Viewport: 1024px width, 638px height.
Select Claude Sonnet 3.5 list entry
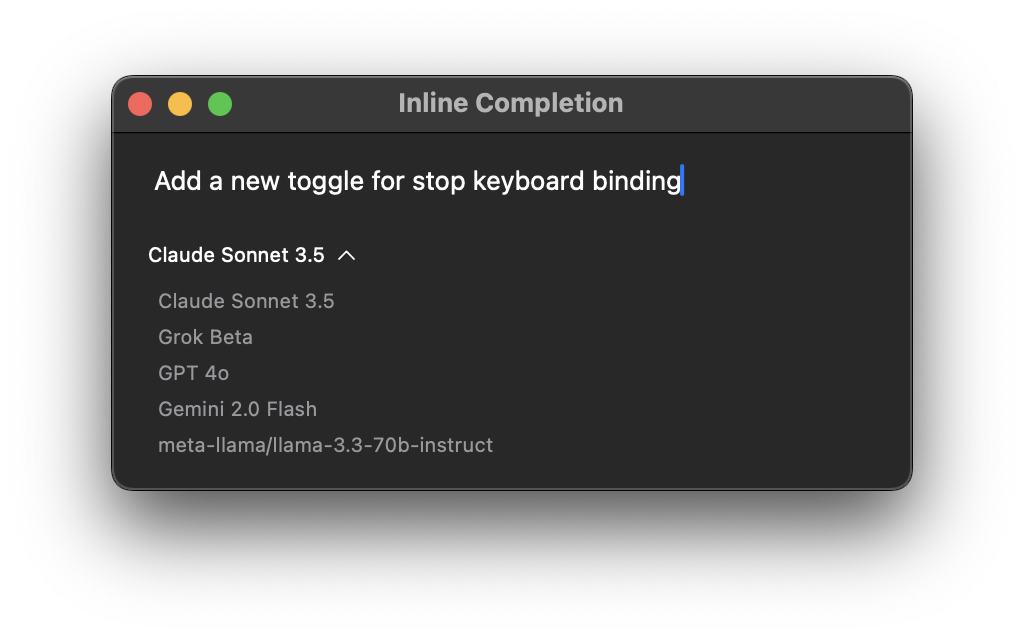[246, 301]
